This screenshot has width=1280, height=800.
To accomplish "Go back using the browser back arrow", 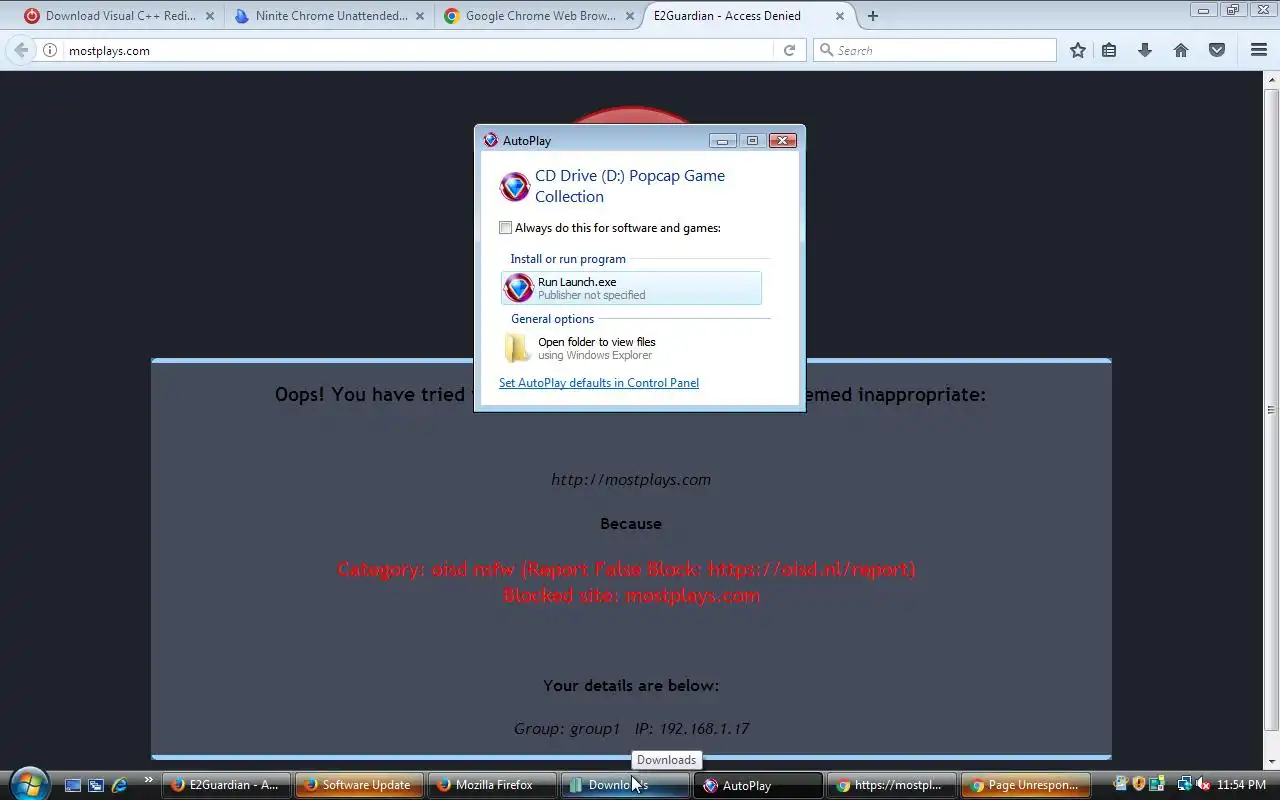I will tap(21, 50).
